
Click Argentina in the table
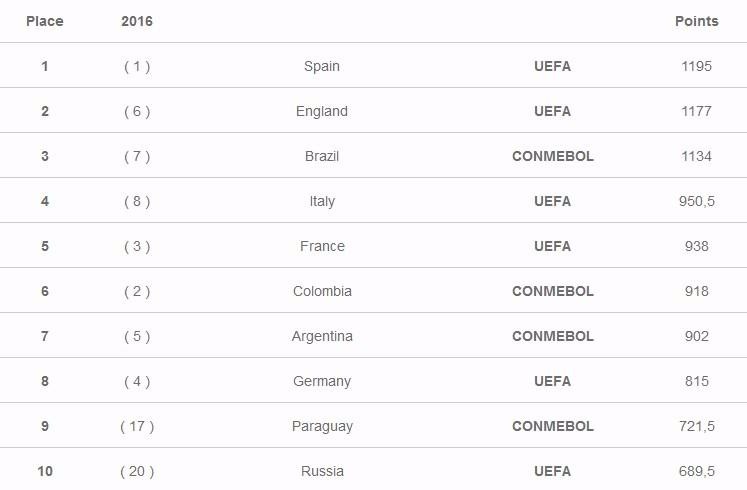(322, 336)
